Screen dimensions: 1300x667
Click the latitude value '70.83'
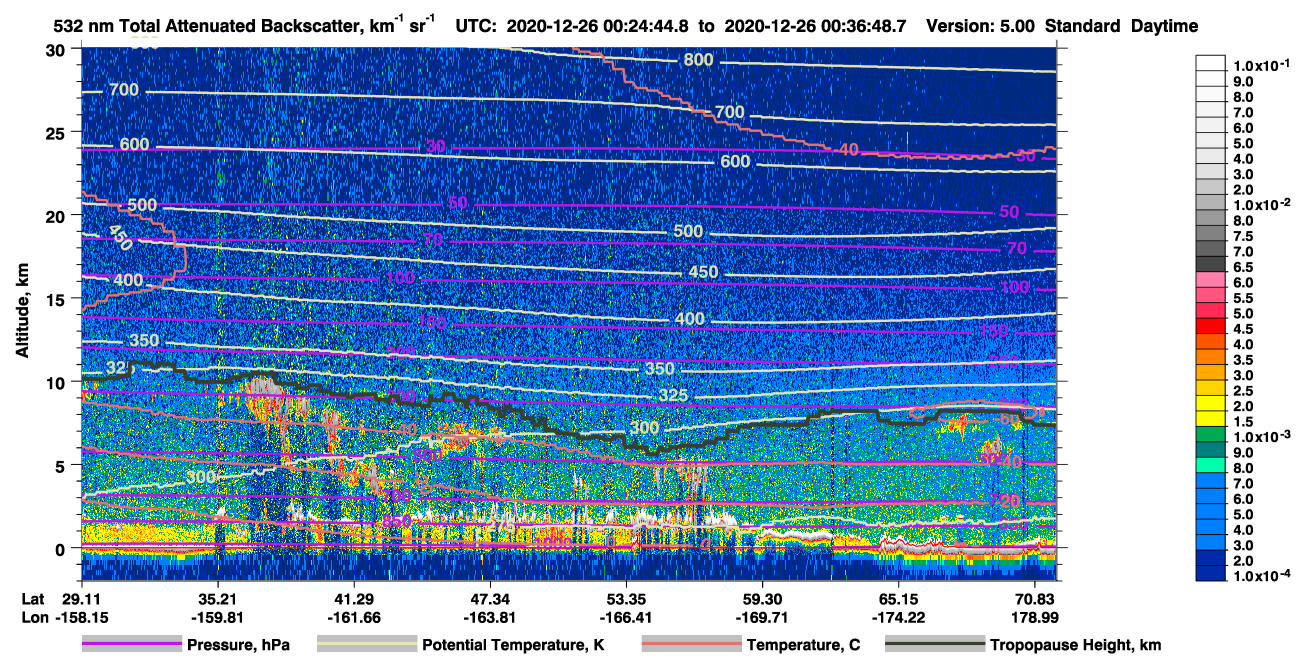coord(1034,598)
